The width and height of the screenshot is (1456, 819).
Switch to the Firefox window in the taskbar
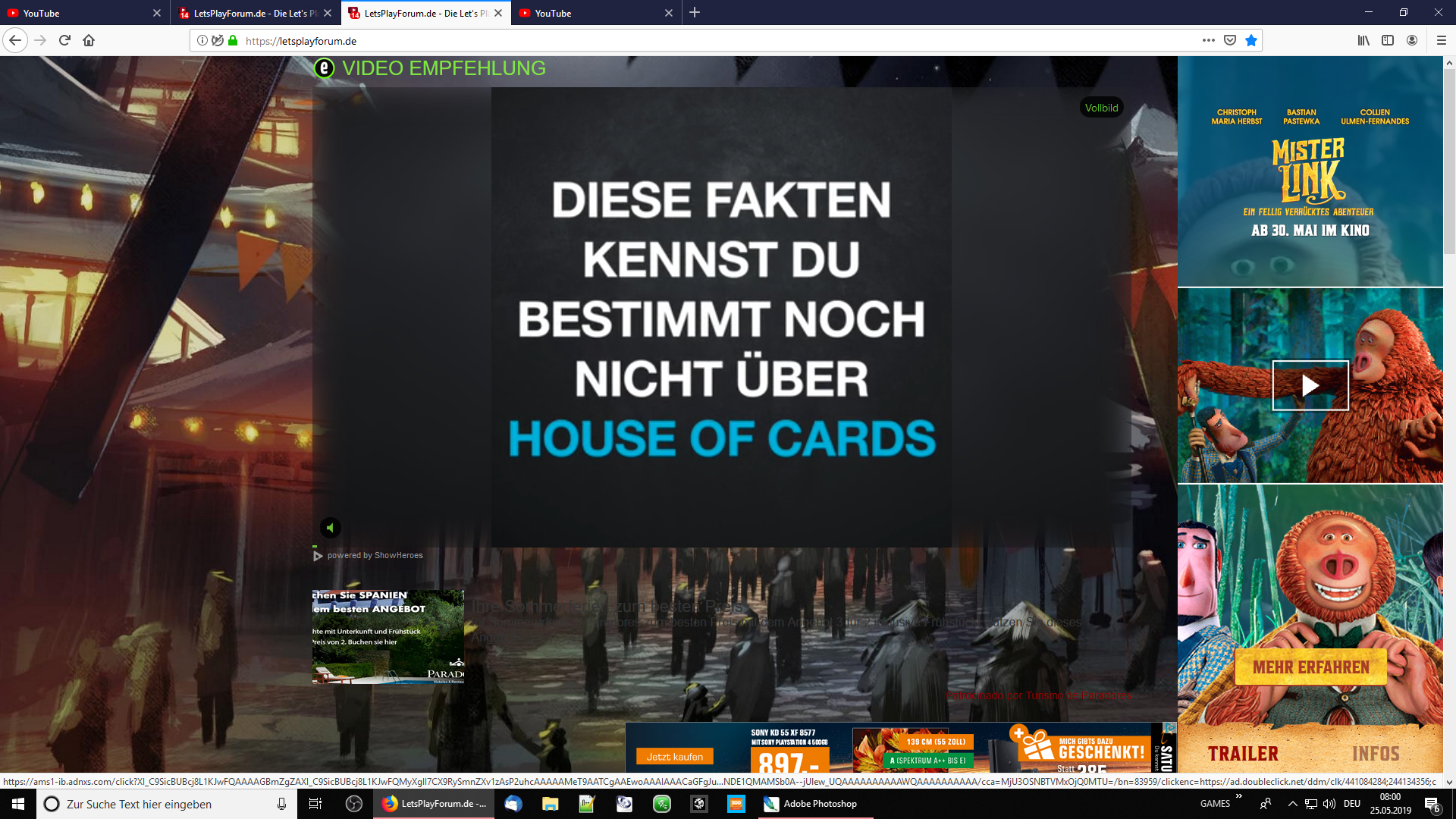pos(434,804)
